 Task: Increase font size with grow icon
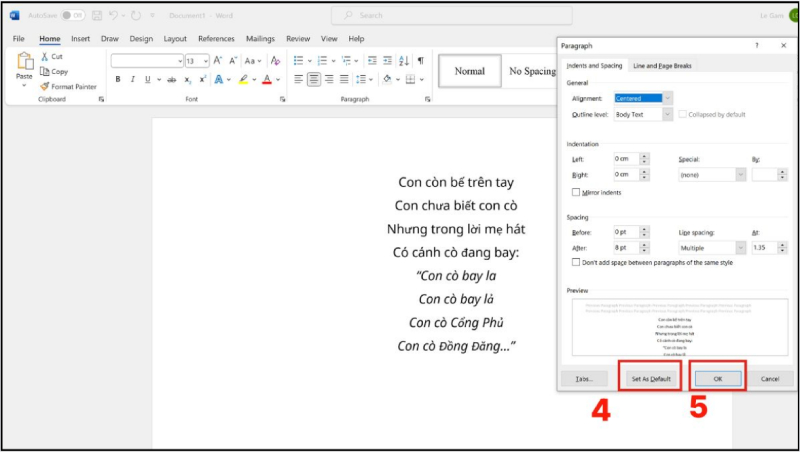click(218, 61)
